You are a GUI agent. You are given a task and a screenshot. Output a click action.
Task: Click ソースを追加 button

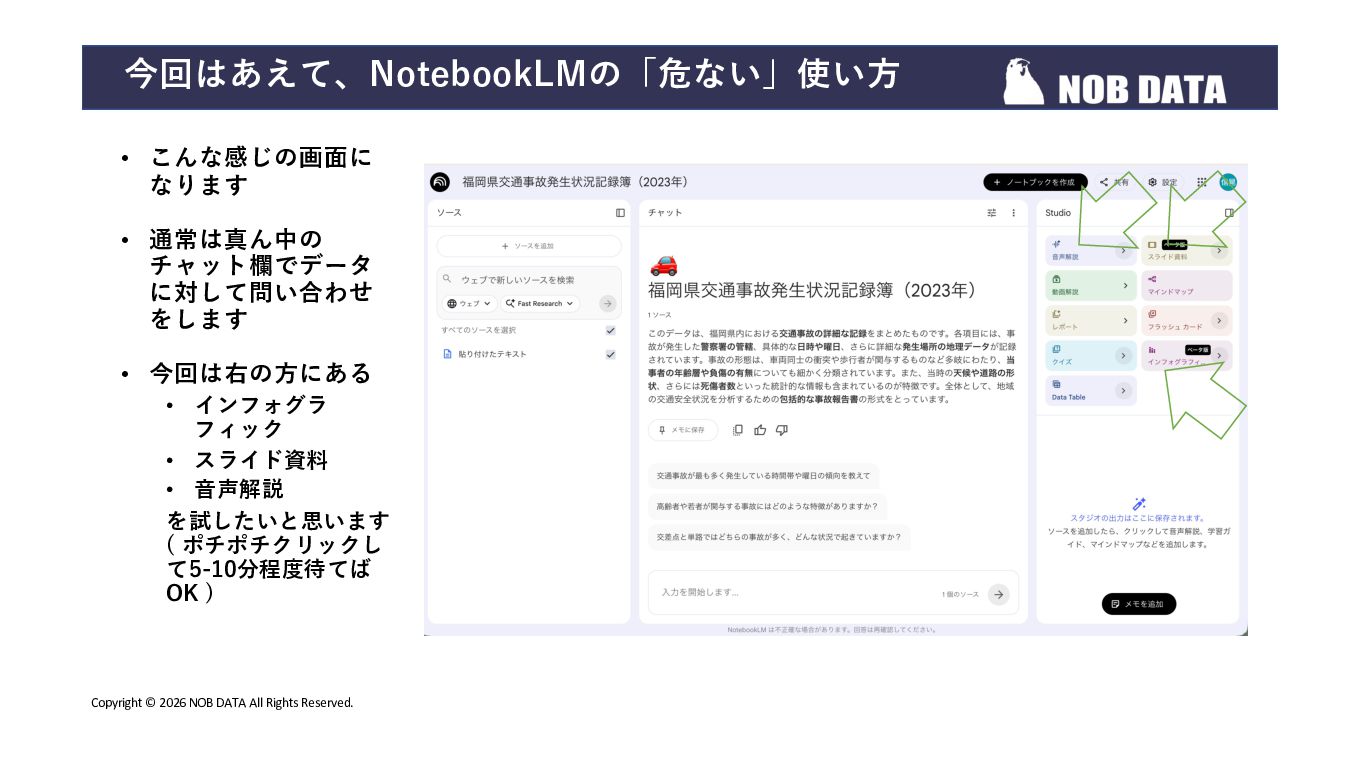tap(529, 246)
